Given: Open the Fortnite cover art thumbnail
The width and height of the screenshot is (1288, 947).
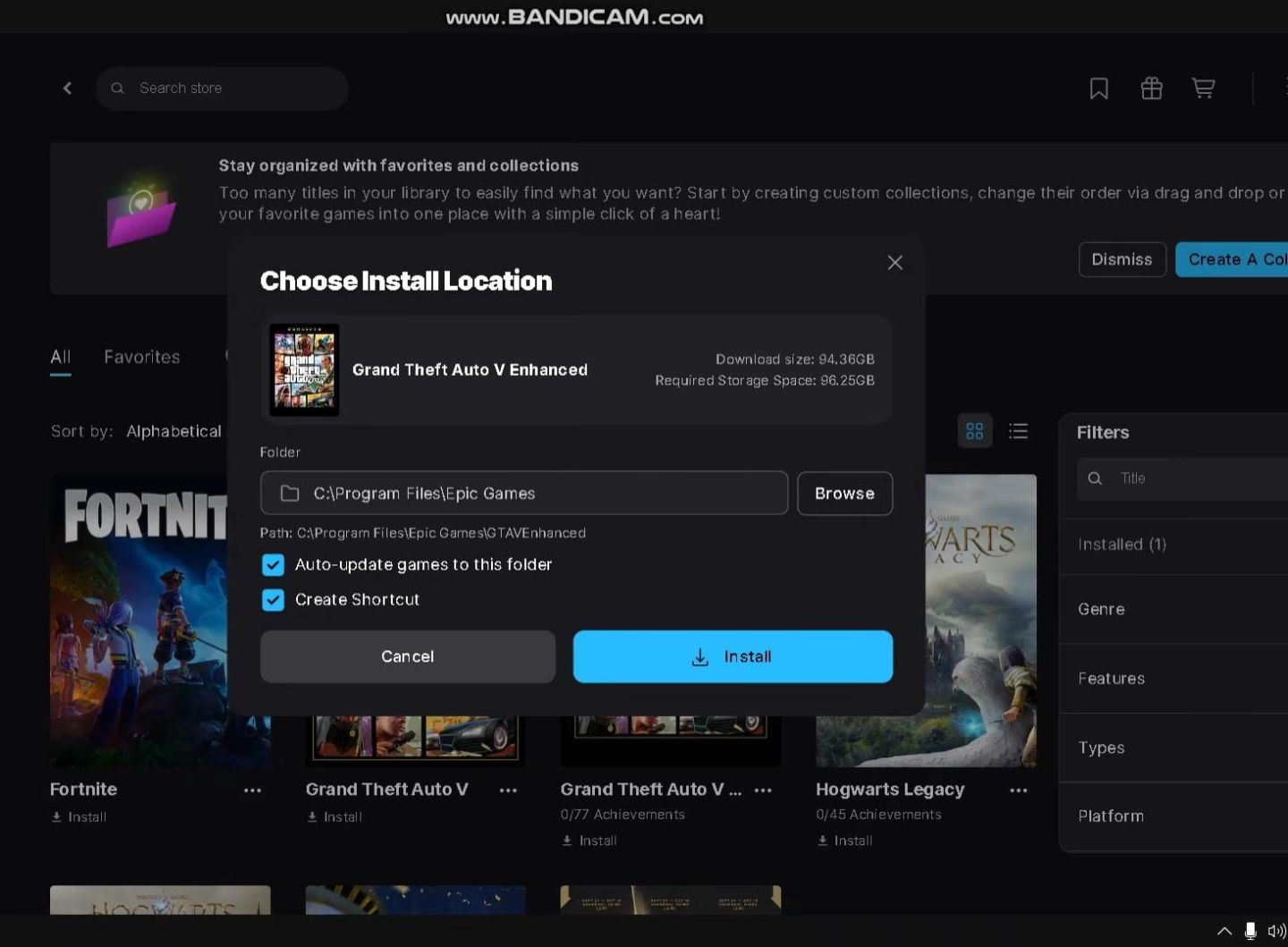Looking at the screenshot, I should (139, 621).
